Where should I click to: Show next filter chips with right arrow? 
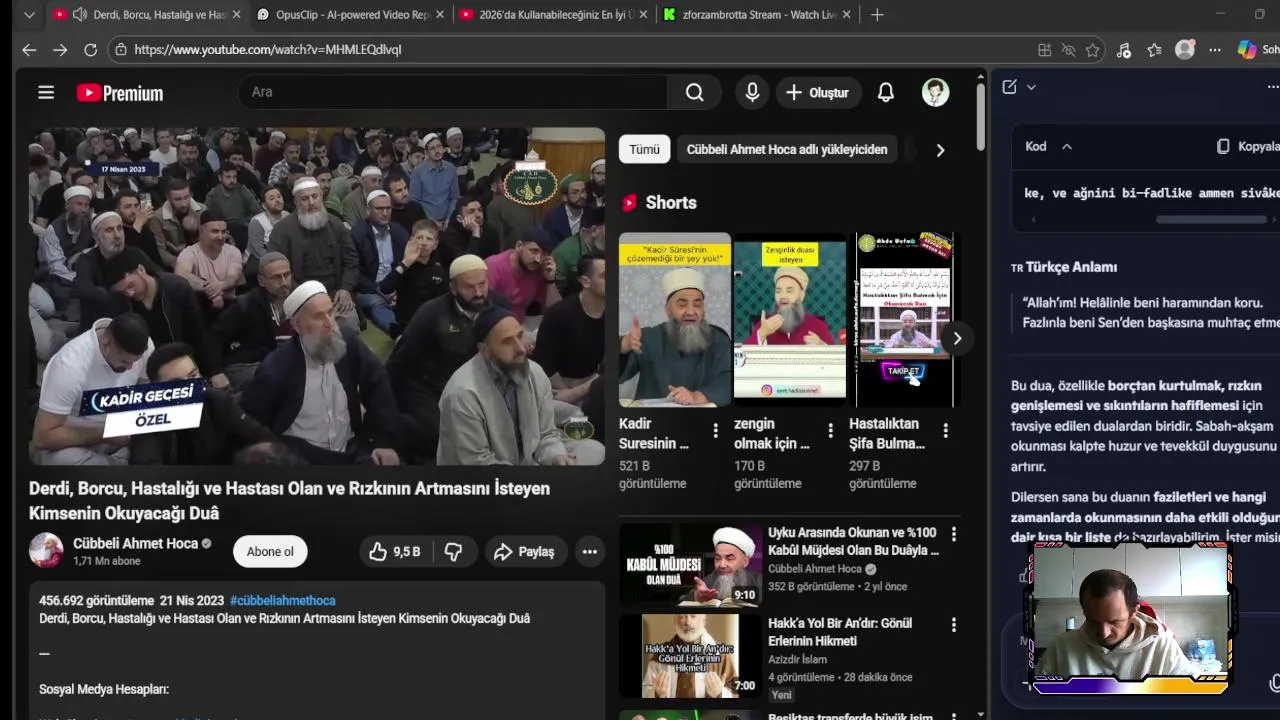coord(940,150)
